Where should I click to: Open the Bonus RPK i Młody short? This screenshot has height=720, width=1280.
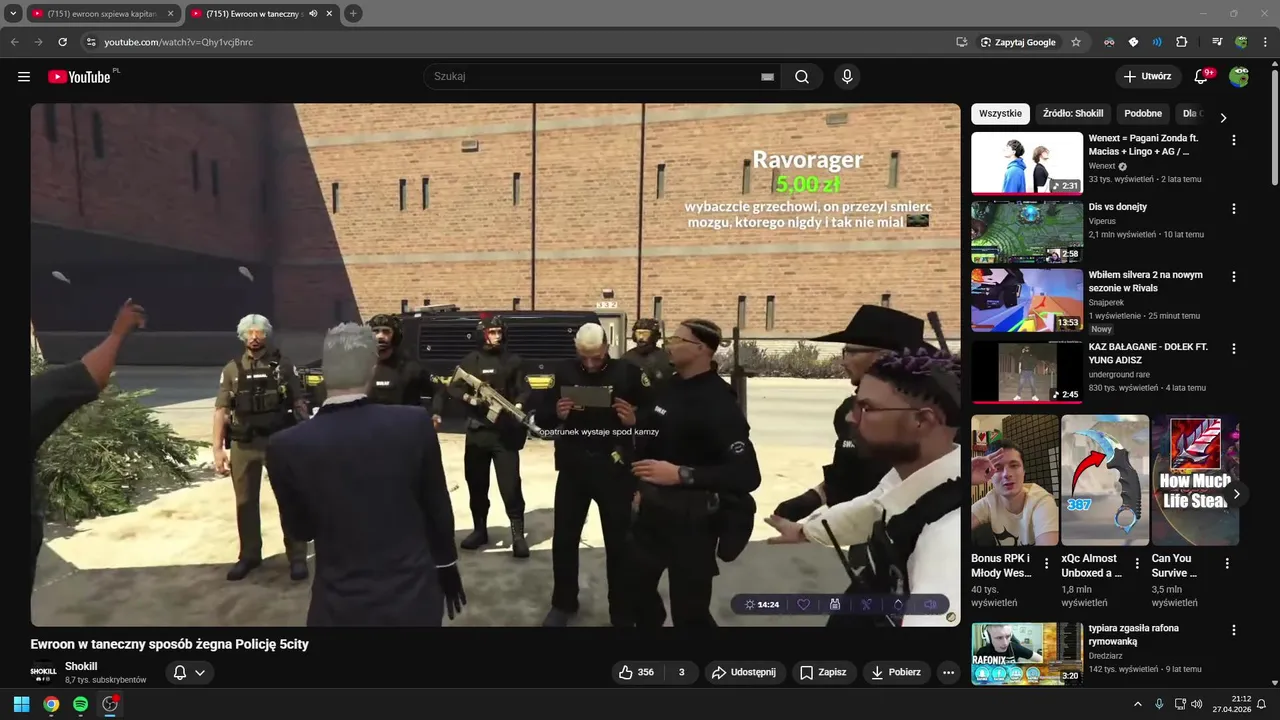coord(1014,480)
